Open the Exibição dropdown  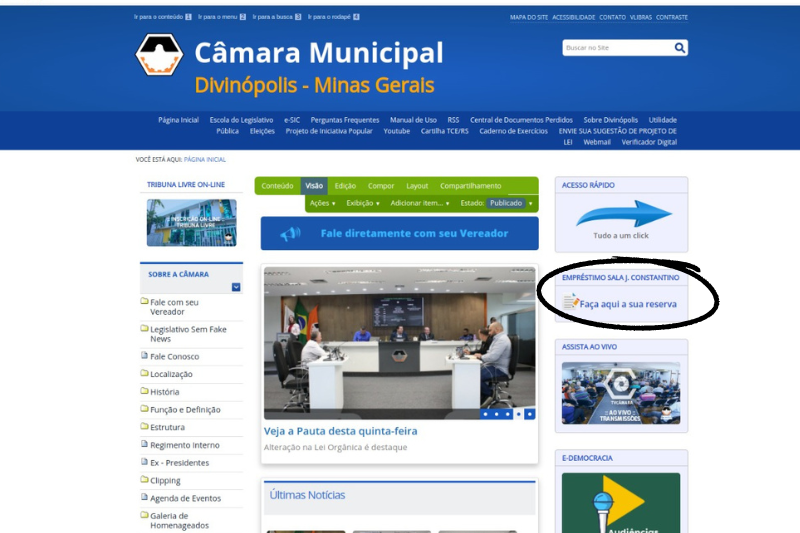pyautogui.click(x=363, y=203)
